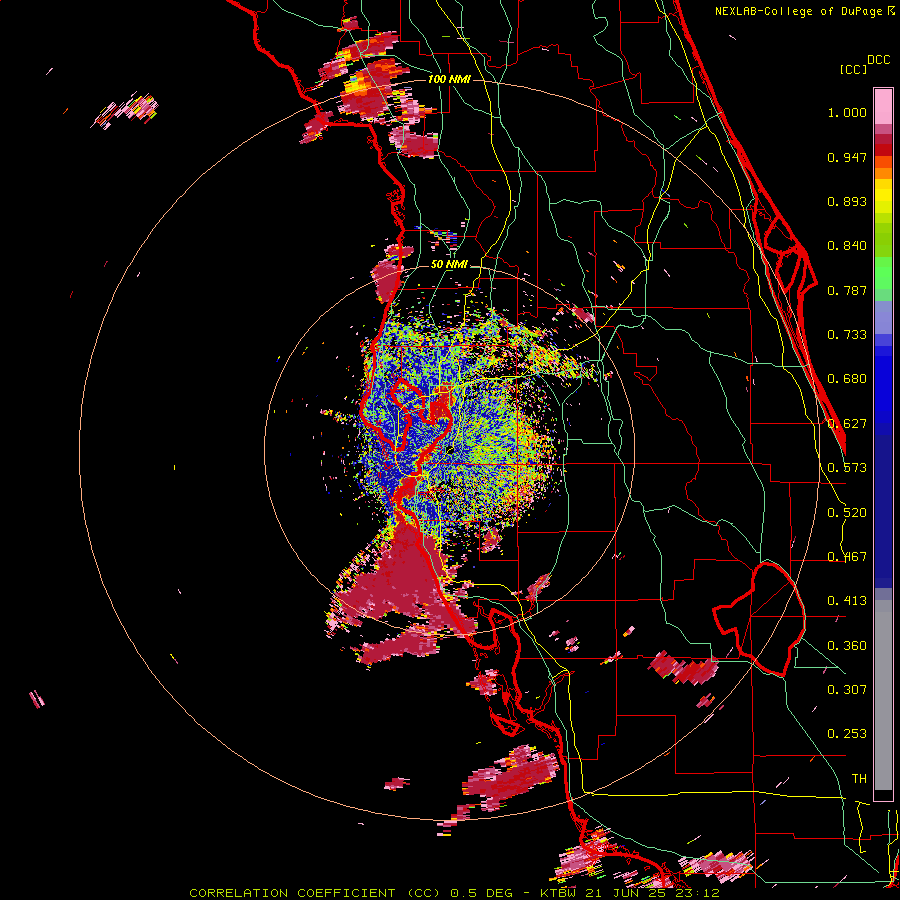Select the 0.520 scale value

(x=847, y=512)
